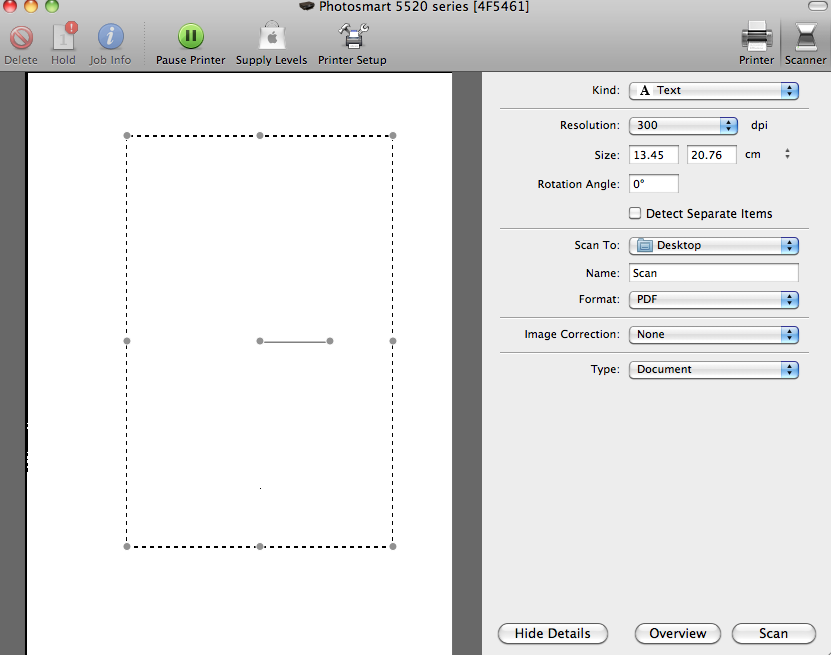Click the Overview button
Screen dimensions: 831x655
[x=678, y=633]
